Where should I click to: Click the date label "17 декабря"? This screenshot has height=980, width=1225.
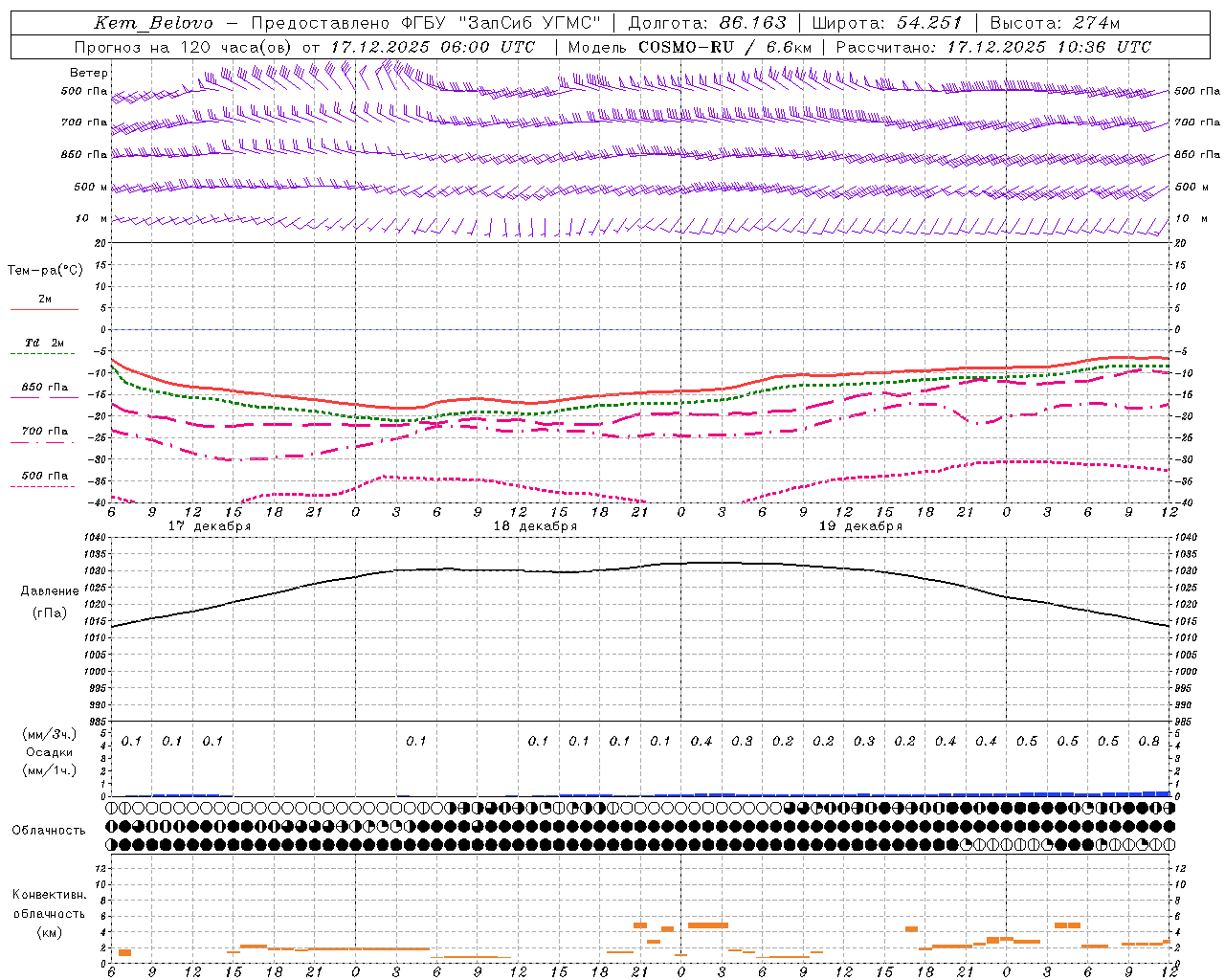click(210, 526)
